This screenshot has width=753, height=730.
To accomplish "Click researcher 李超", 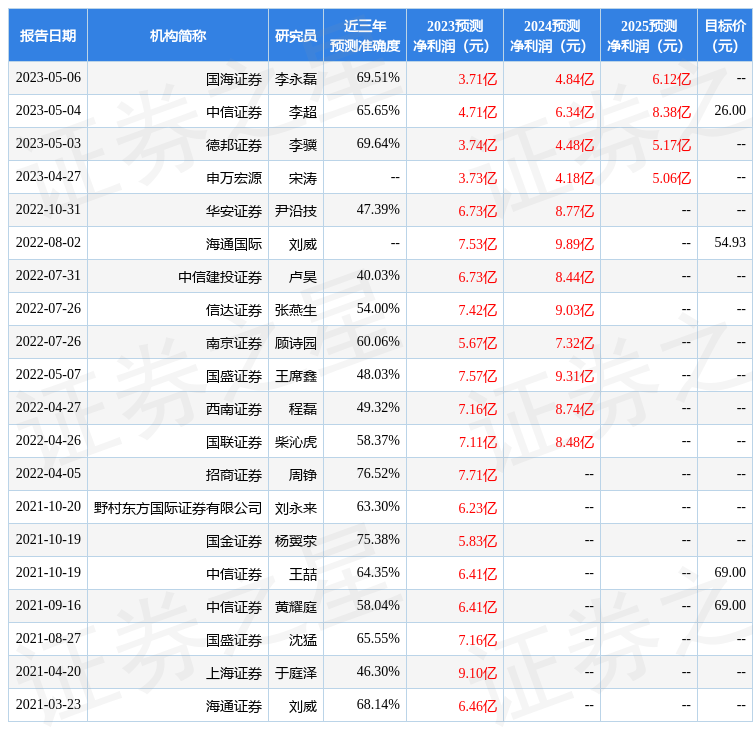I will pyautogui.click(x=303, y=112).
